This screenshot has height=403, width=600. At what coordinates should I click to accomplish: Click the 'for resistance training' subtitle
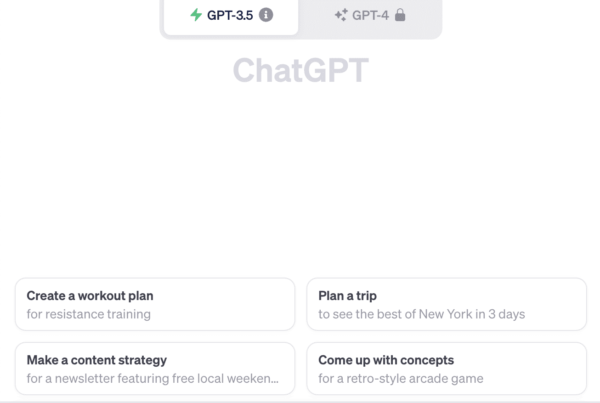point(88,314)
